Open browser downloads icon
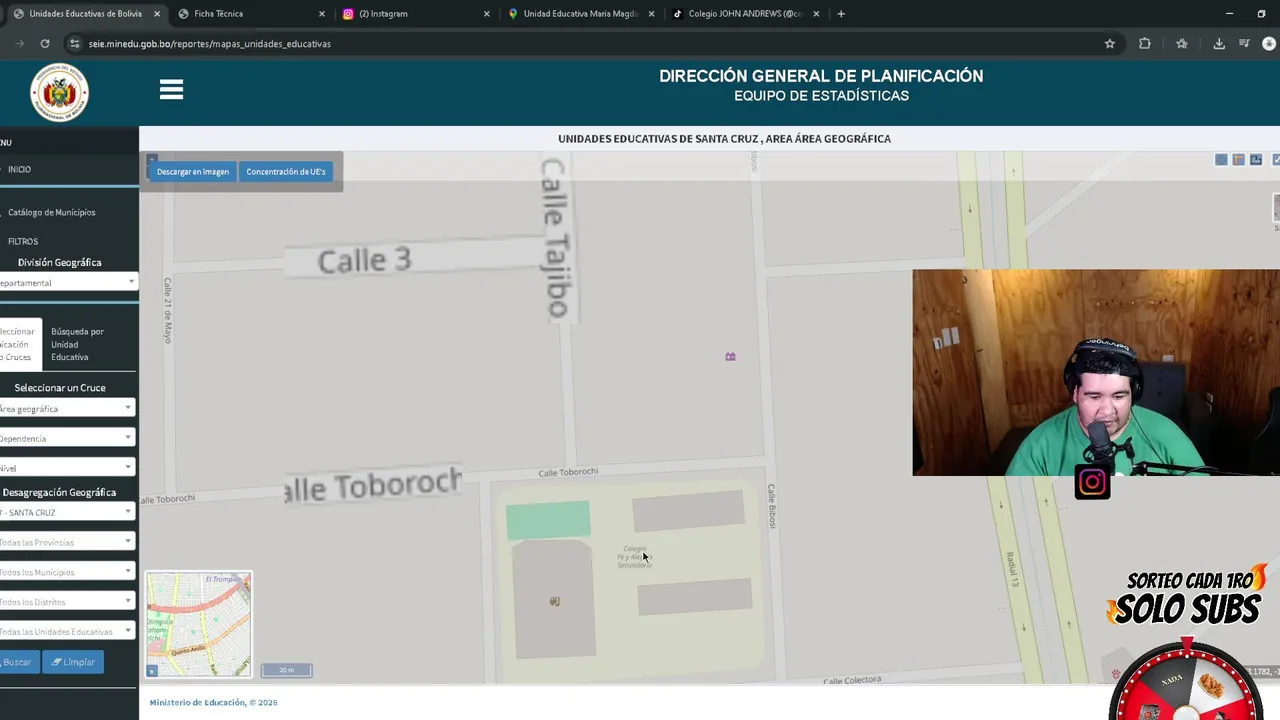The image size is (1280, 720). [1219, 43]
